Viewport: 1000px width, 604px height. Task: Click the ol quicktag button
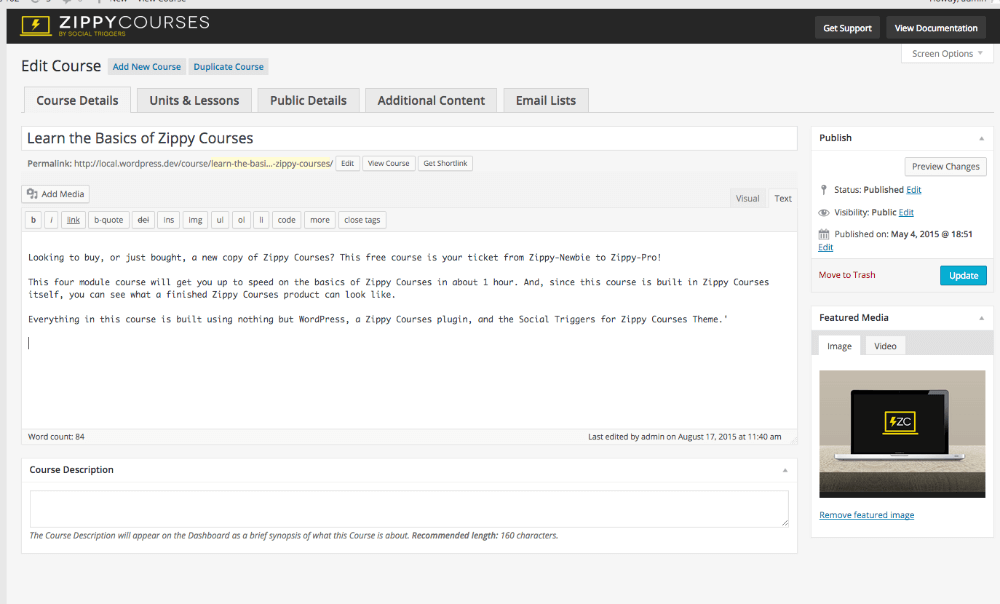point(241,220)
